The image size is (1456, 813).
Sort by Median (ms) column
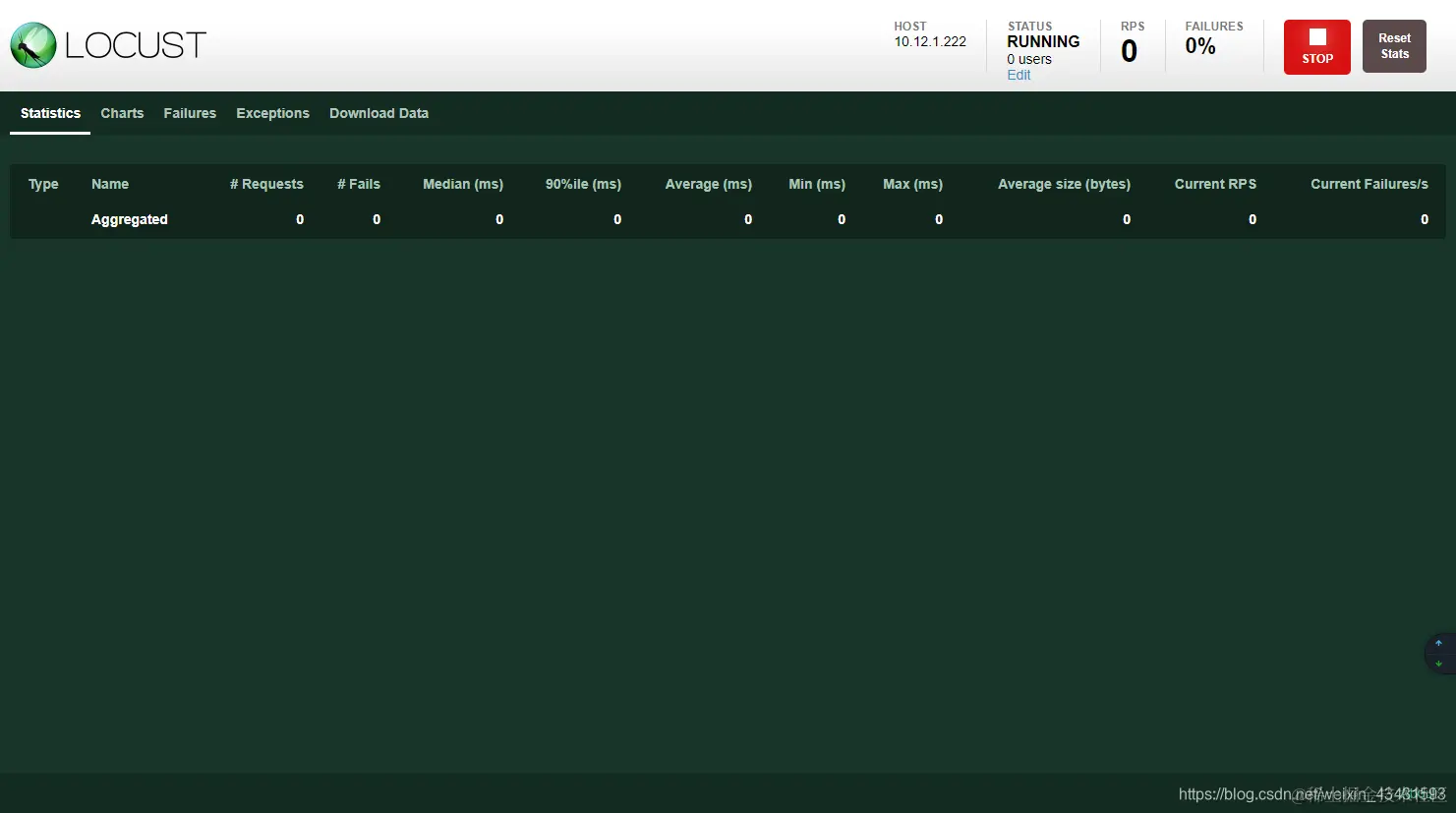click(463, 184)
